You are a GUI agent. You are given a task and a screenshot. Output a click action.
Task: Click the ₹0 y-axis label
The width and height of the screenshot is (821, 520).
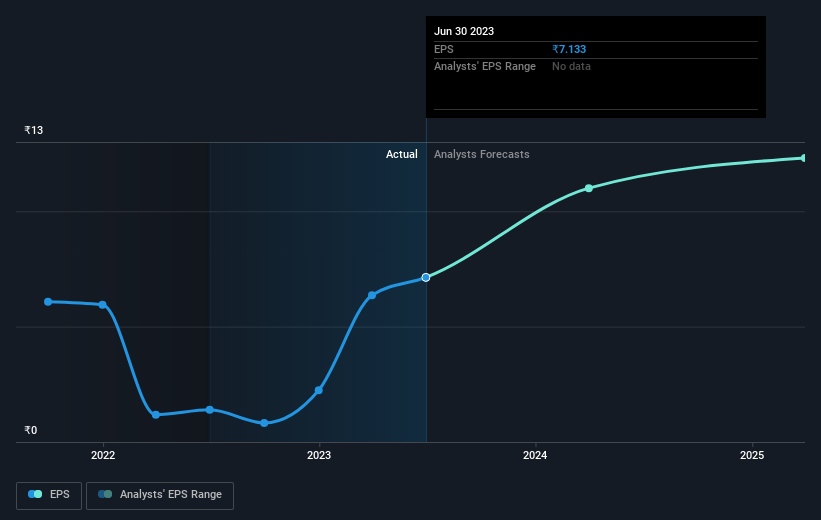30,430
